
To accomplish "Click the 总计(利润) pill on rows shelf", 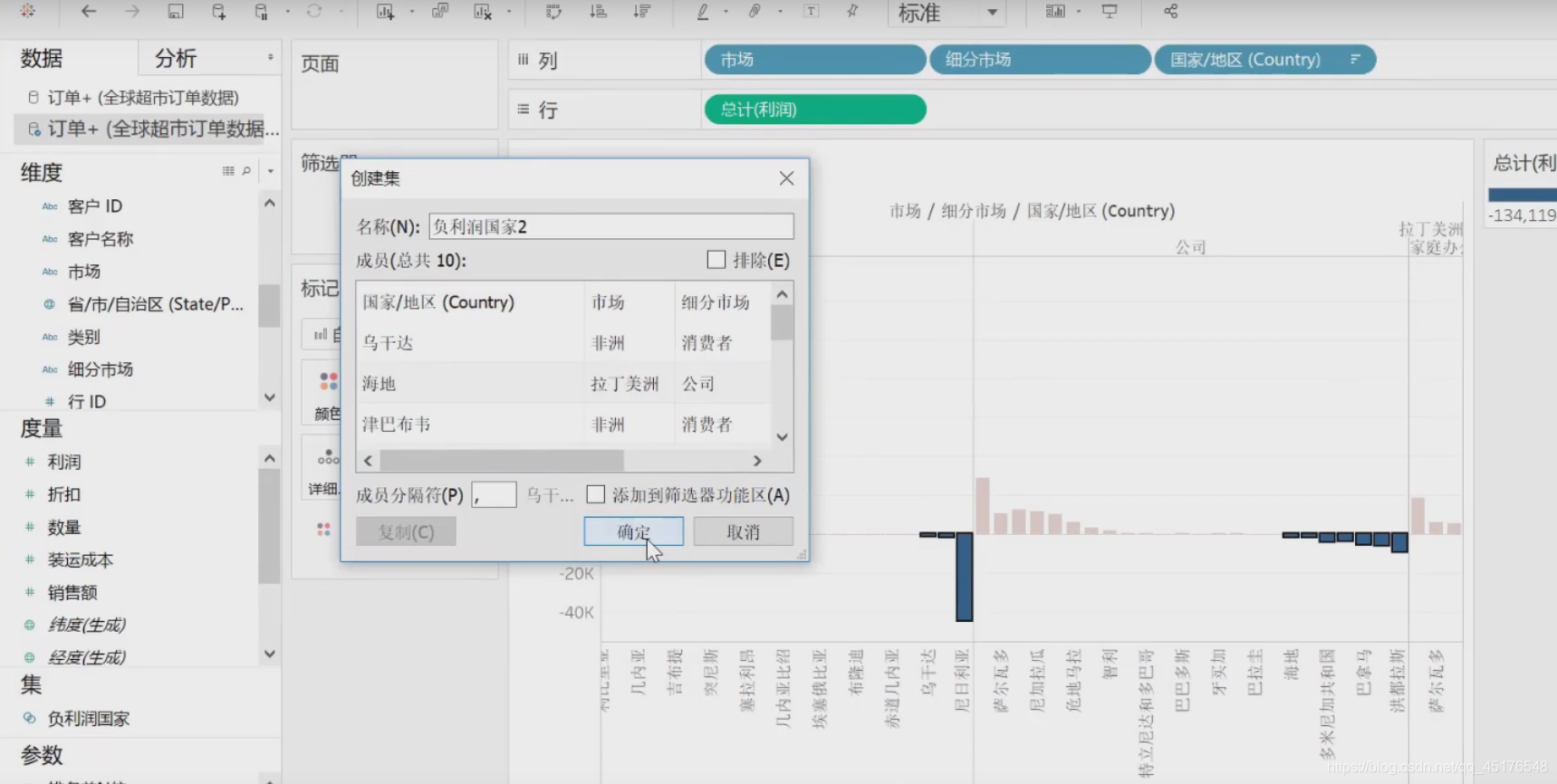I will 815,110.
